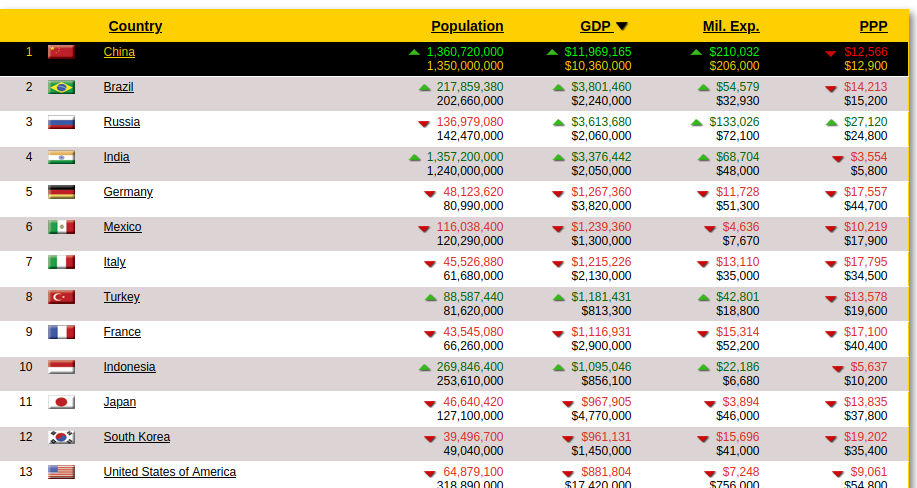Click the United States flag icon
917x488 pixels.
(61, 472)
